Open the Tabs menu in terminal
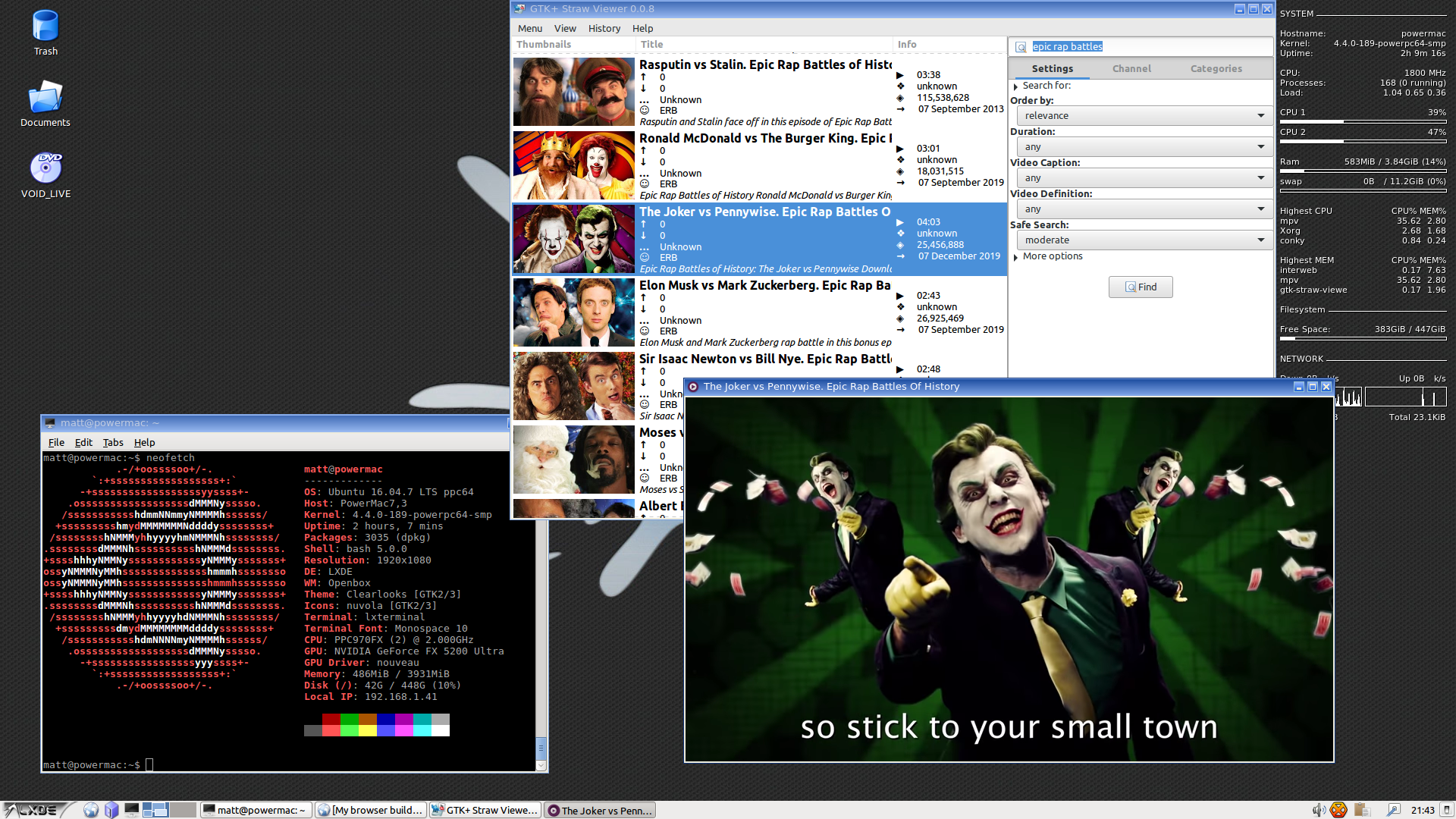The width and height of the screenshot is (1456, 819). [113, 443]
